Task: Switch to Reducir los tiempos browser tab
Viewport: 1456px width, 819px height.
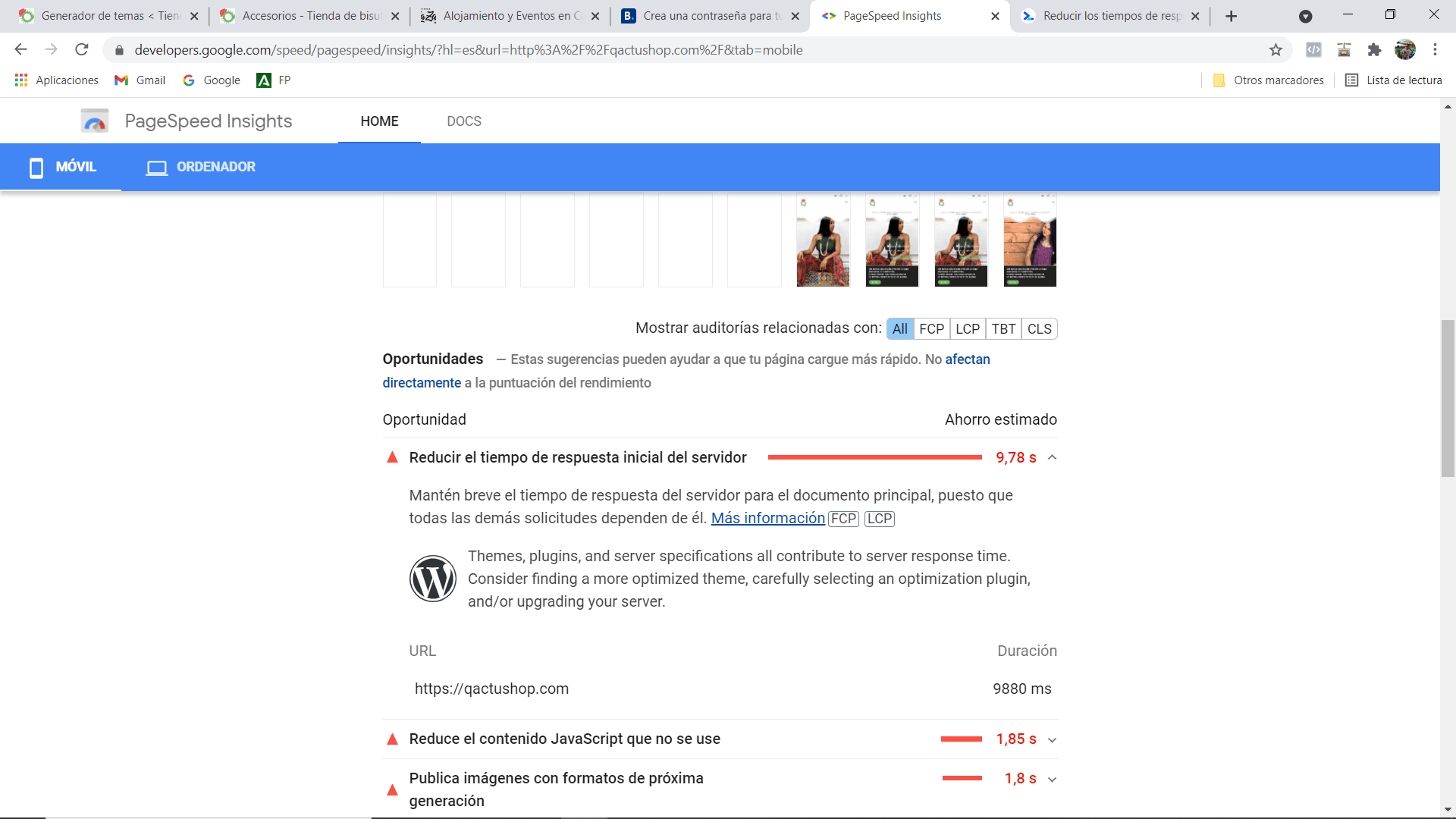Action: [x=1110, y=16]
